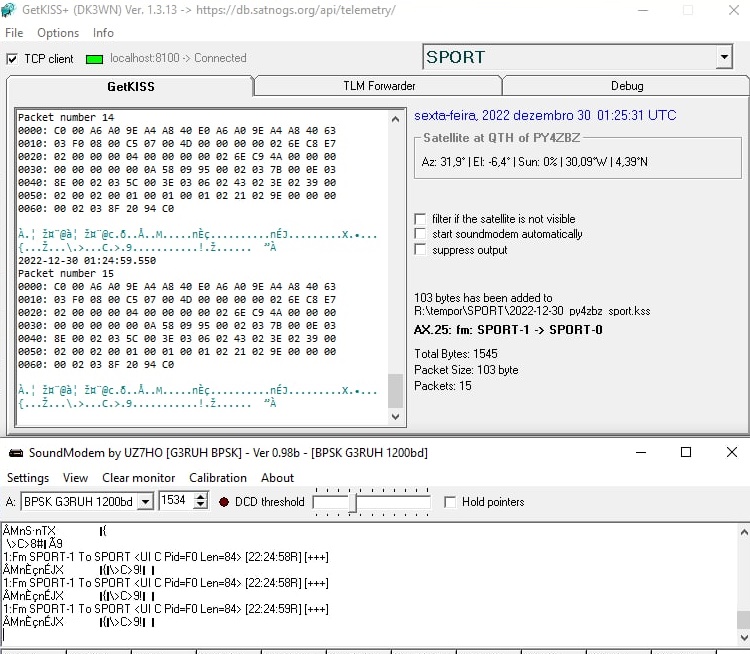Maximize the SoundModem window
The width and height of the screenshot is (750, 654).
click(x=686, y=453)
